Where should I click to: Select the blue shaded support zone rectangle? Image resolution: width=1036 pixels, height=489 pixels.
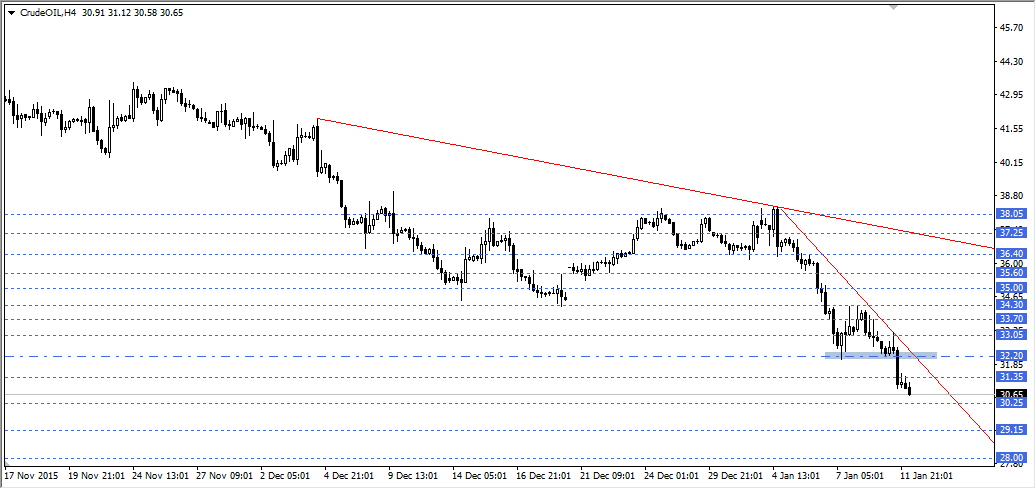(x=880, y=355)
